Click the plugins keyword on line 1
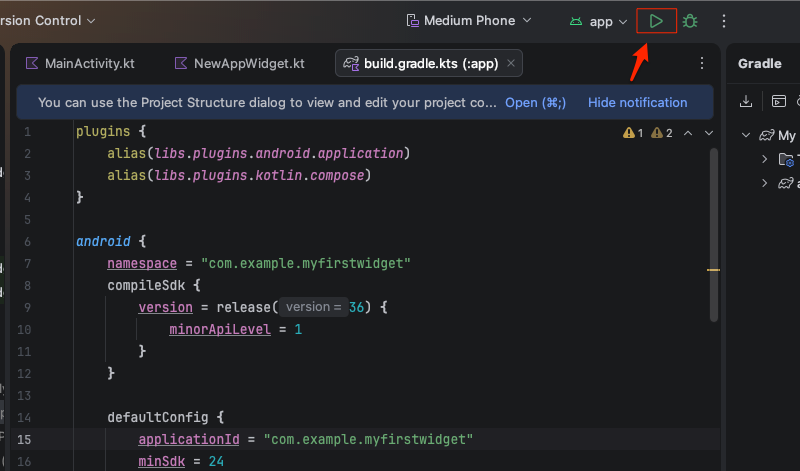The image size is (800, 471). [x=103, y=131]
